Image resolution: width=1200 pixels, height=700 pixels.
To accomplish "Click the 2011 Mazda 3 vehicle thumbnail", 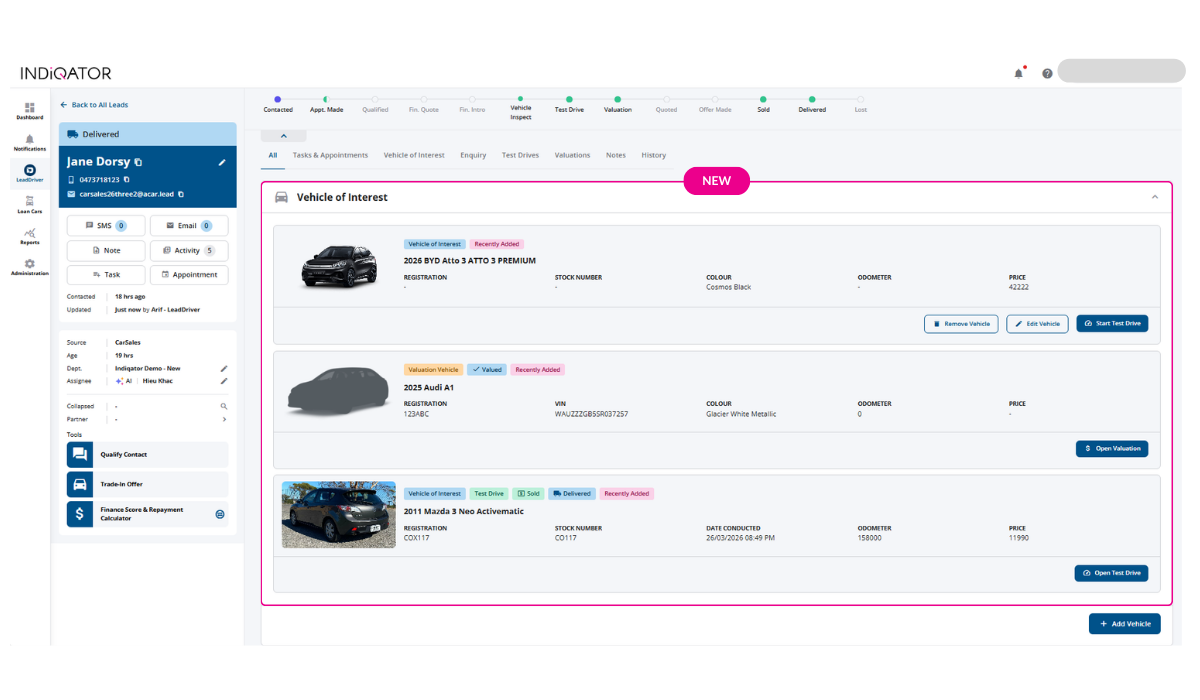I will (338, 514).
